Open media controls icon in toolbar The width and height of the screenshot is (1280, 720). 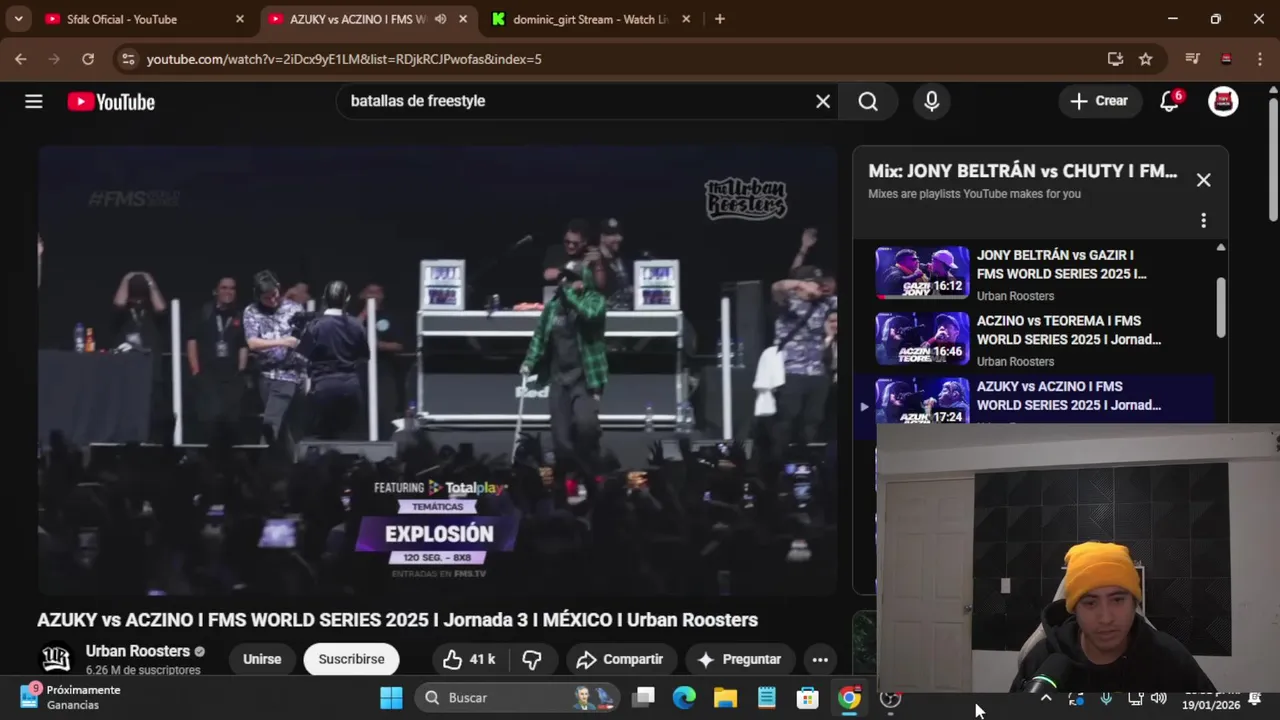(x=1192, y=59)
